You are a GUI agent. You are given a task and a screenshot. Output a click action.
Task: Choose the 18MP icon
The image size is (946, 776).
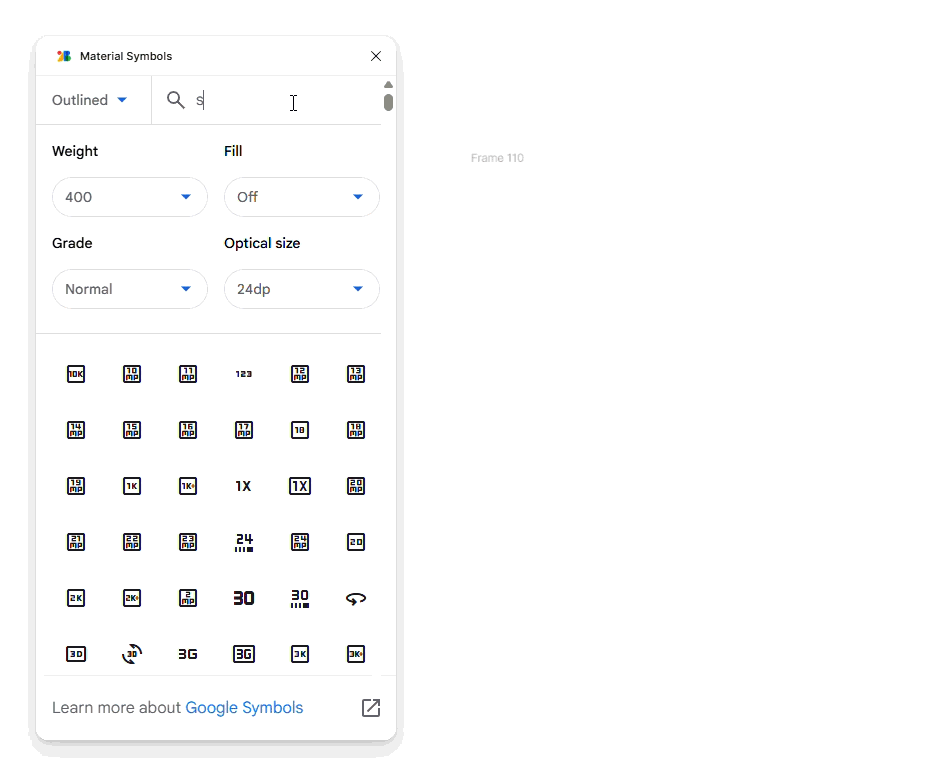[356, 430]
